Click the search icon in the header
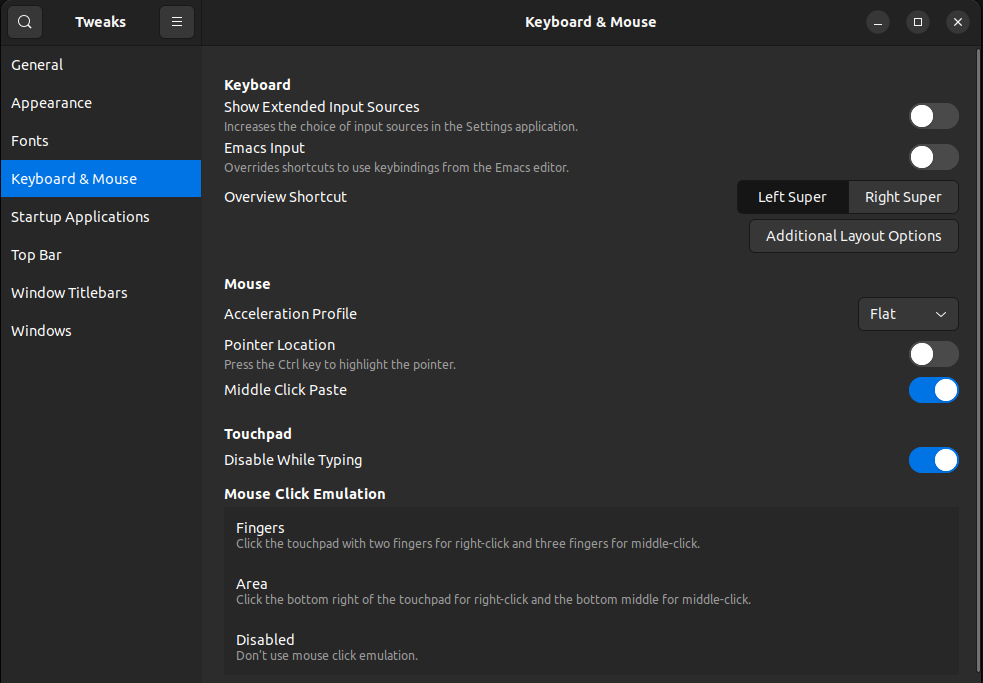This screenshot has height=683, width=983. (25, 22)
